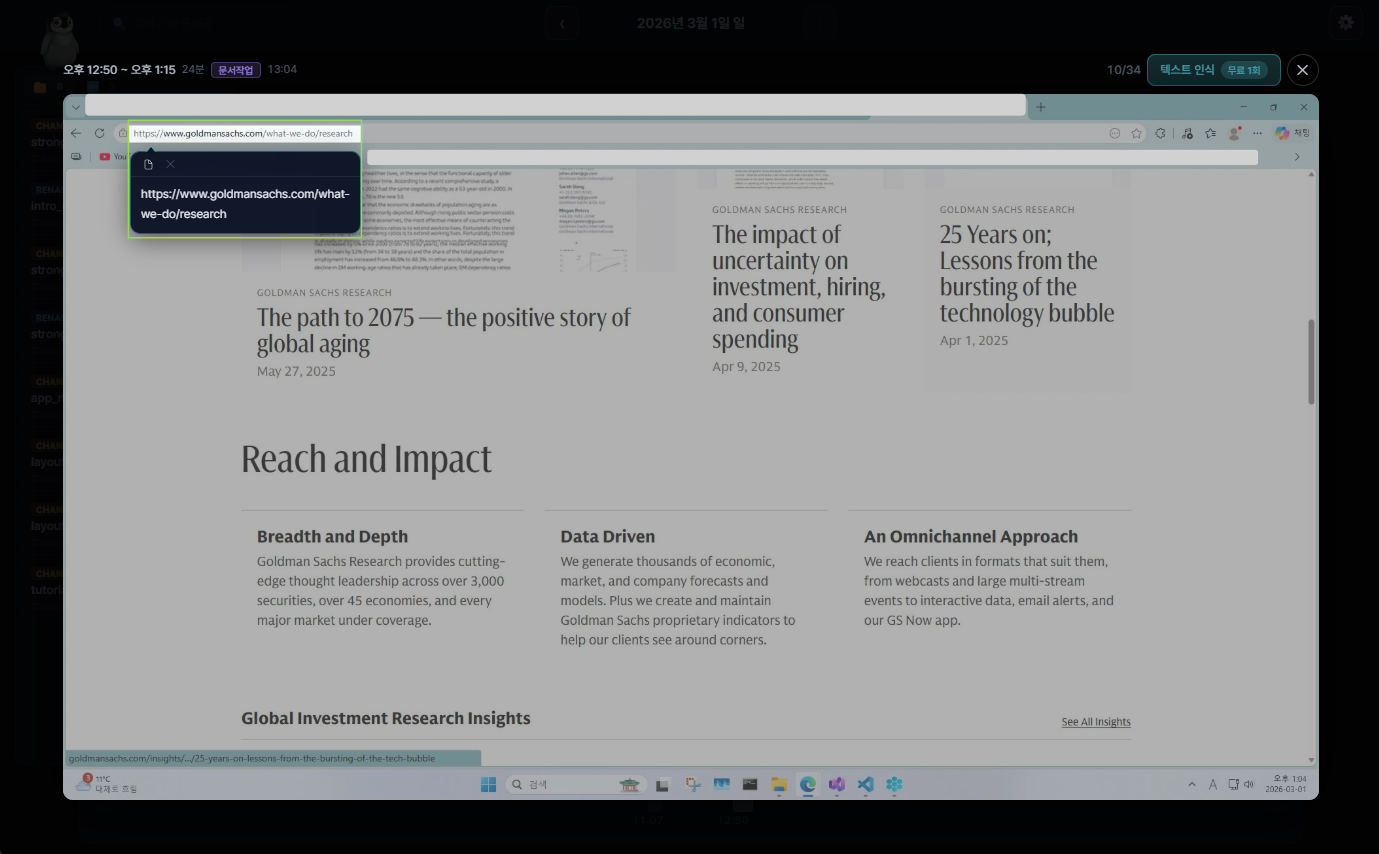Open the terminal icon on the taskbar

[750, 785]
